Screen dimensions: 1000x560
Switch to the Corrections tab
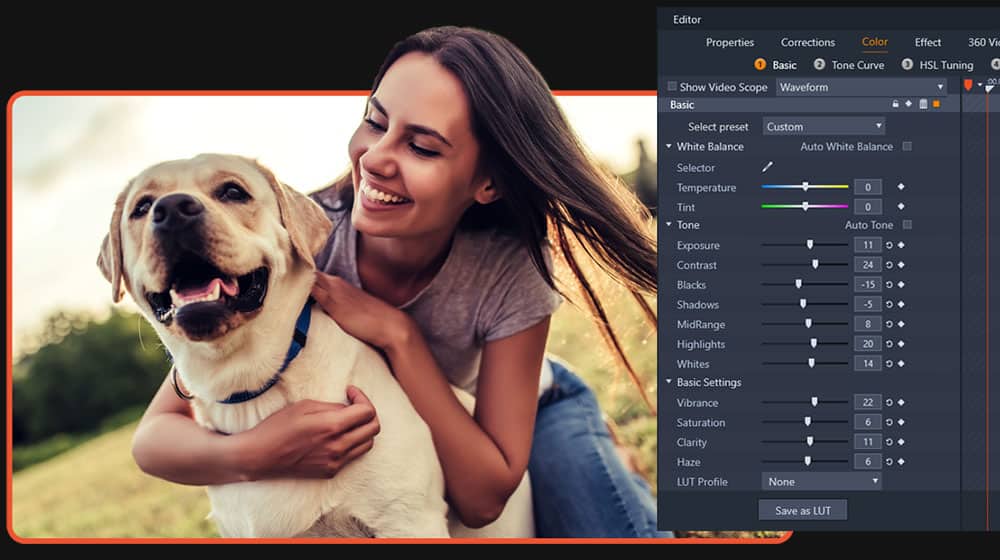tap(807, 42)
